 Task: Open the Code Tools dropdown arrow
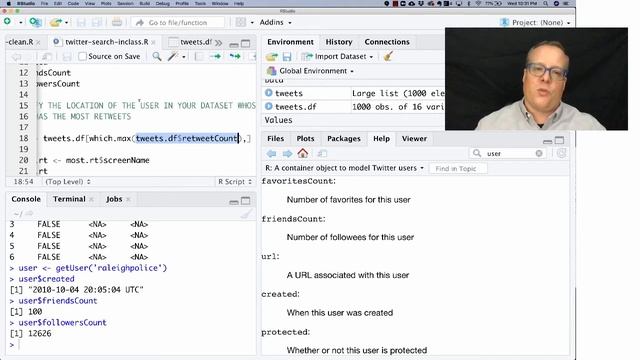tap(184, 57)
